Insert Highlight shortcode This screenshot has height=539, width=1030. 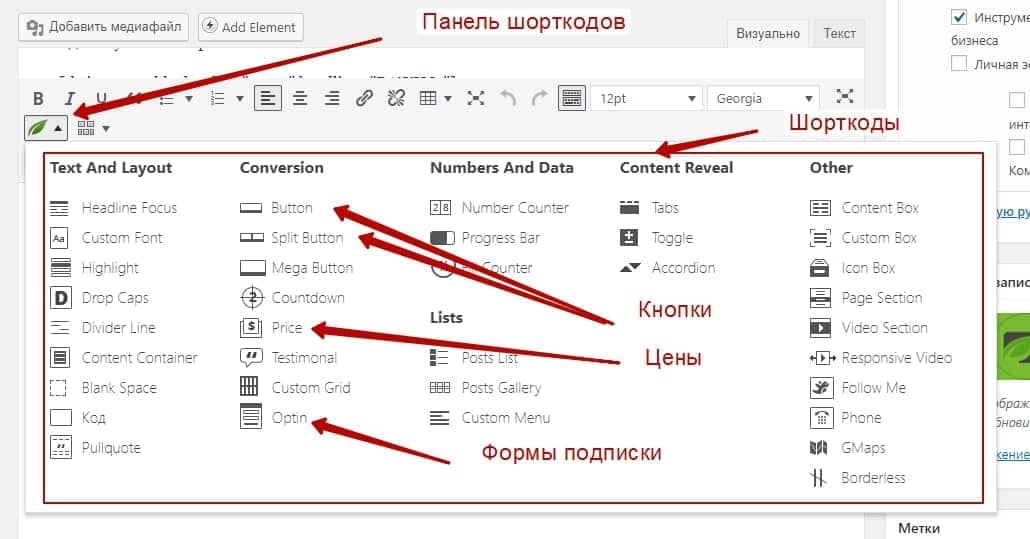pyautogui.click(x=95, y=268)
